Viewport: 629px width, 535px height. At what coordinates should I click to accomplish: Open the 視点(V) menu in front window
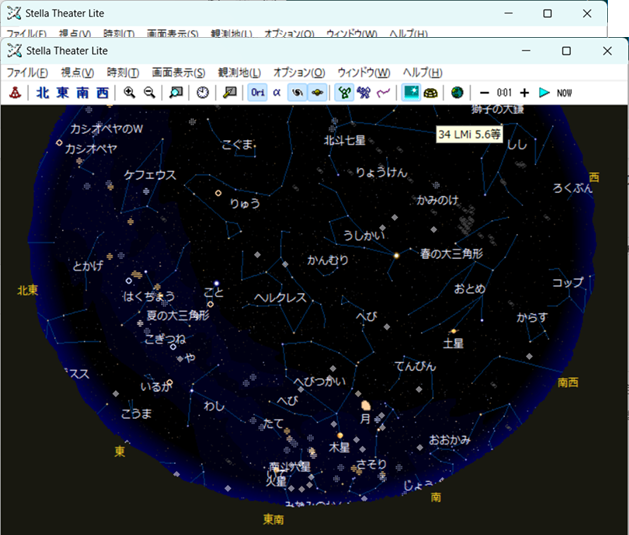[x=77, y=73]
